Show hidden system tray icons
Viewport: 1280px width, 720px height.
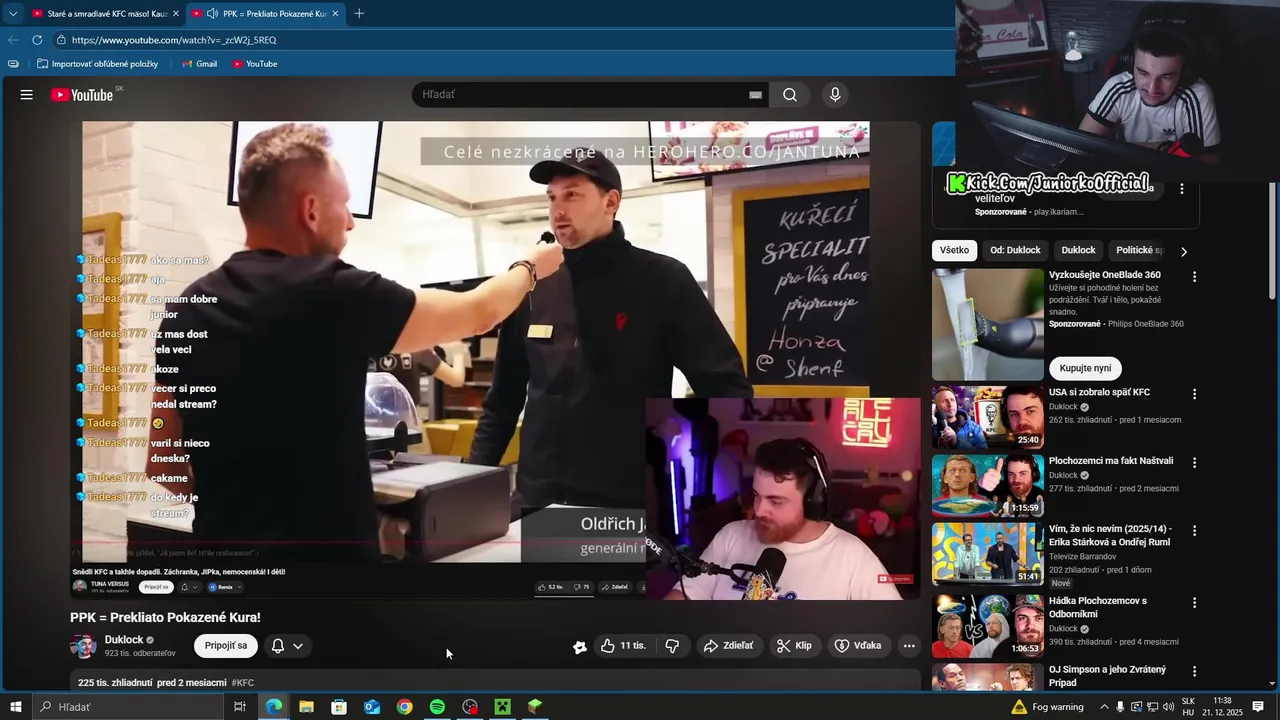pyautogui.click(x=1104, y=707)
